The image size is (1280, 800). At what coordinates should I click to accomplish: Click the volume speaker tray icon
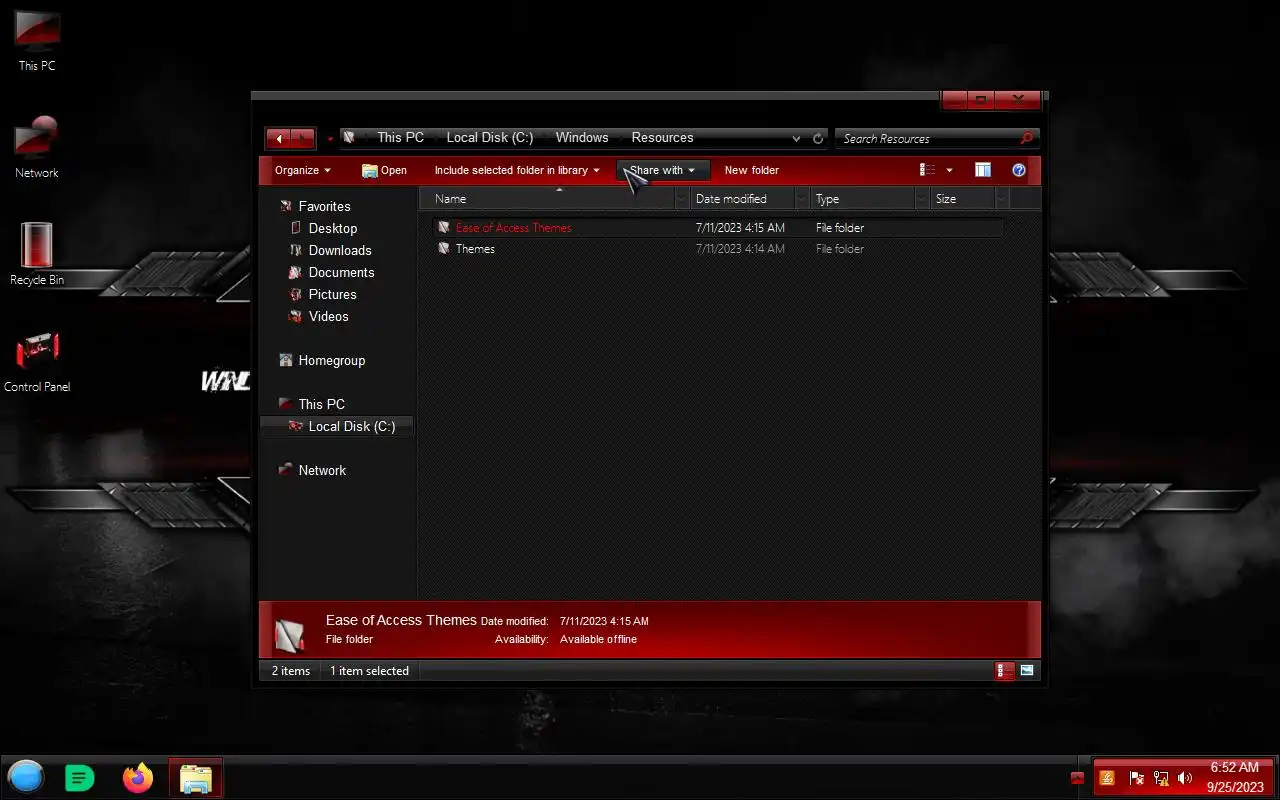[1185, 778]
